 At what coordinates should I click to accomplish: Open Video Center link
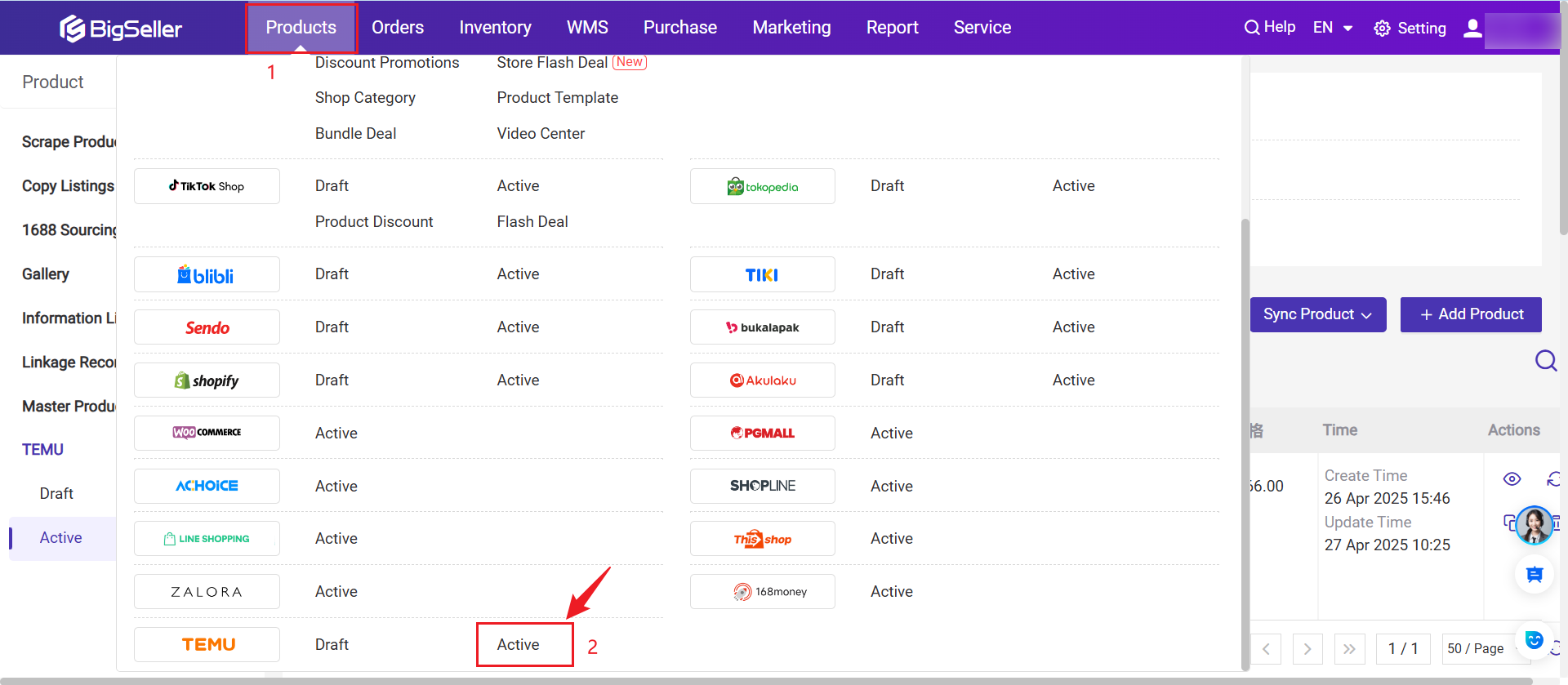pos(541,134)
